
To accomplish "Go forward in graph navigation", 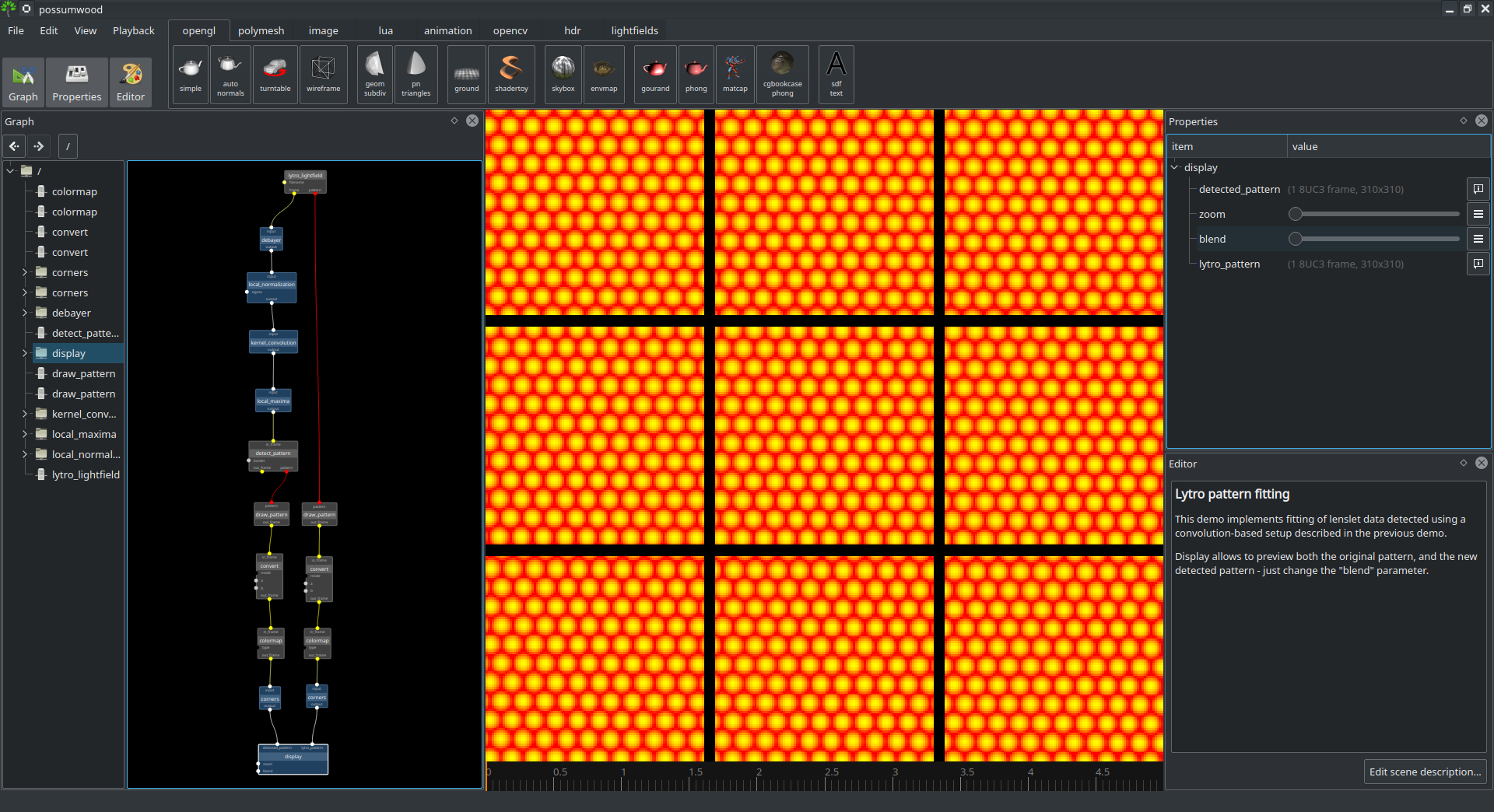I will pos(38,146).
